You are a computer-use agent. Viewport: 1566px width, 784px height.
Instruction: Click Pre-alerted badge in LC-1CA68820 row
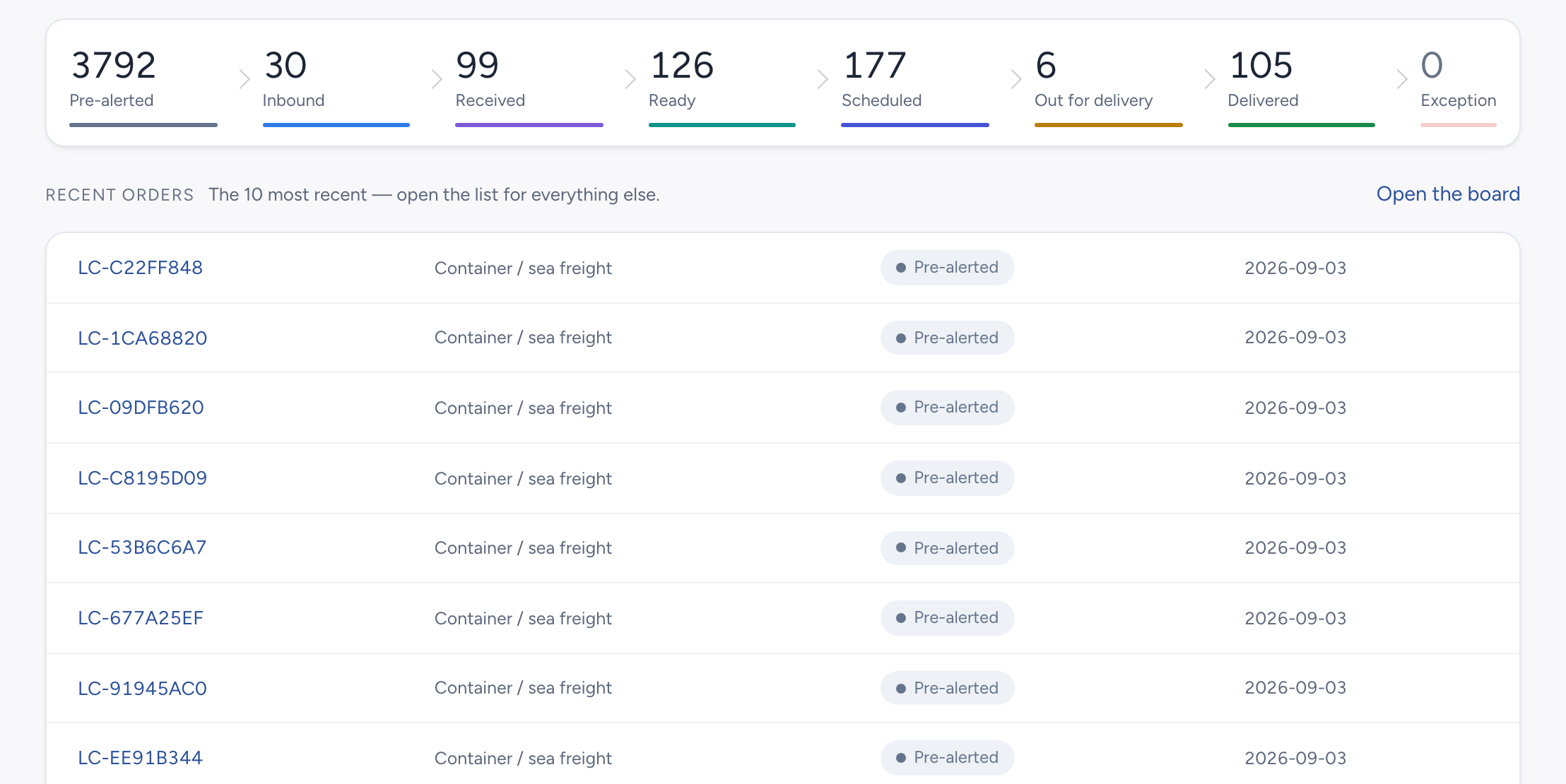pyautogui.click(x=947, y=338)
